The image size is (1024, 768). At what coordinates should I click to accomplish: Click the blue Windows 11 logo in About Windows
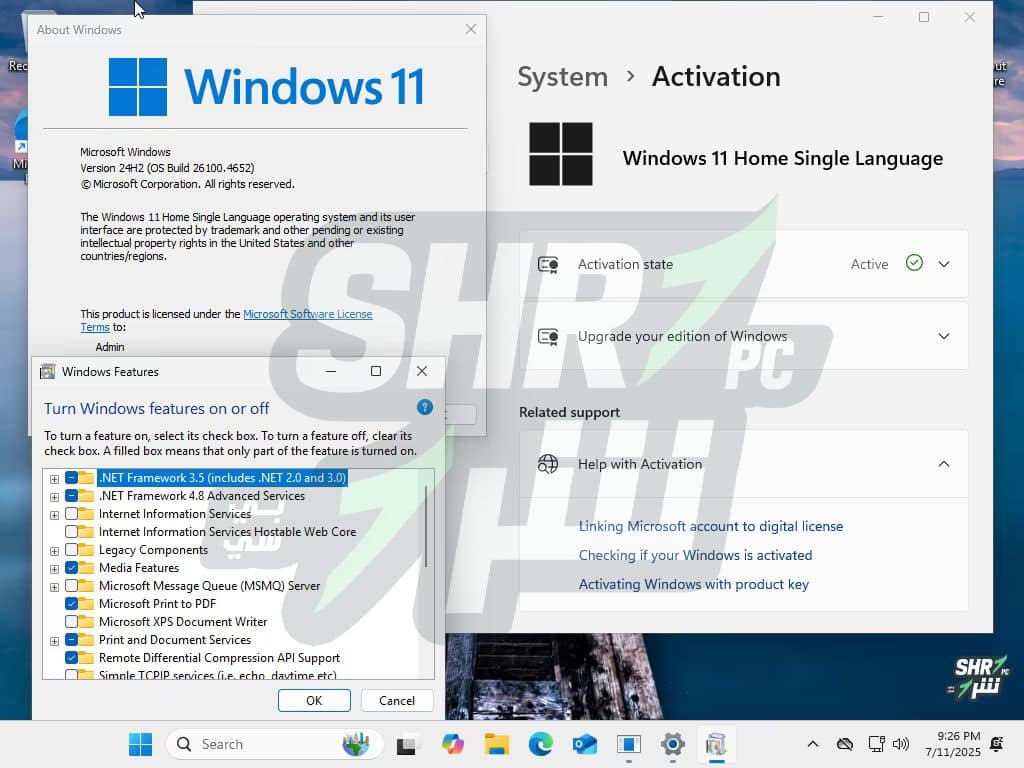(x=138, y=87)
